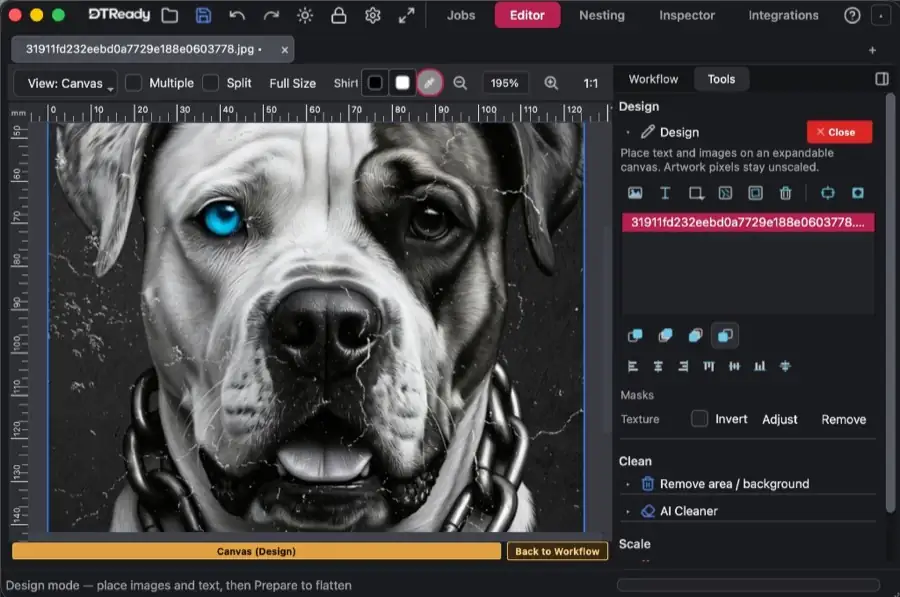
Task: Redo the last action
Action: [x=271, y=15]
